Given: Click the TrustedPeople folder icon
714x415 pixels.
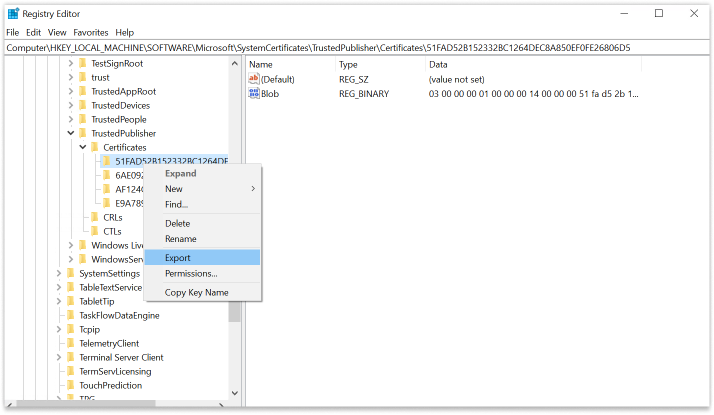Looking at the screenshot, I should tap(83, 119).
